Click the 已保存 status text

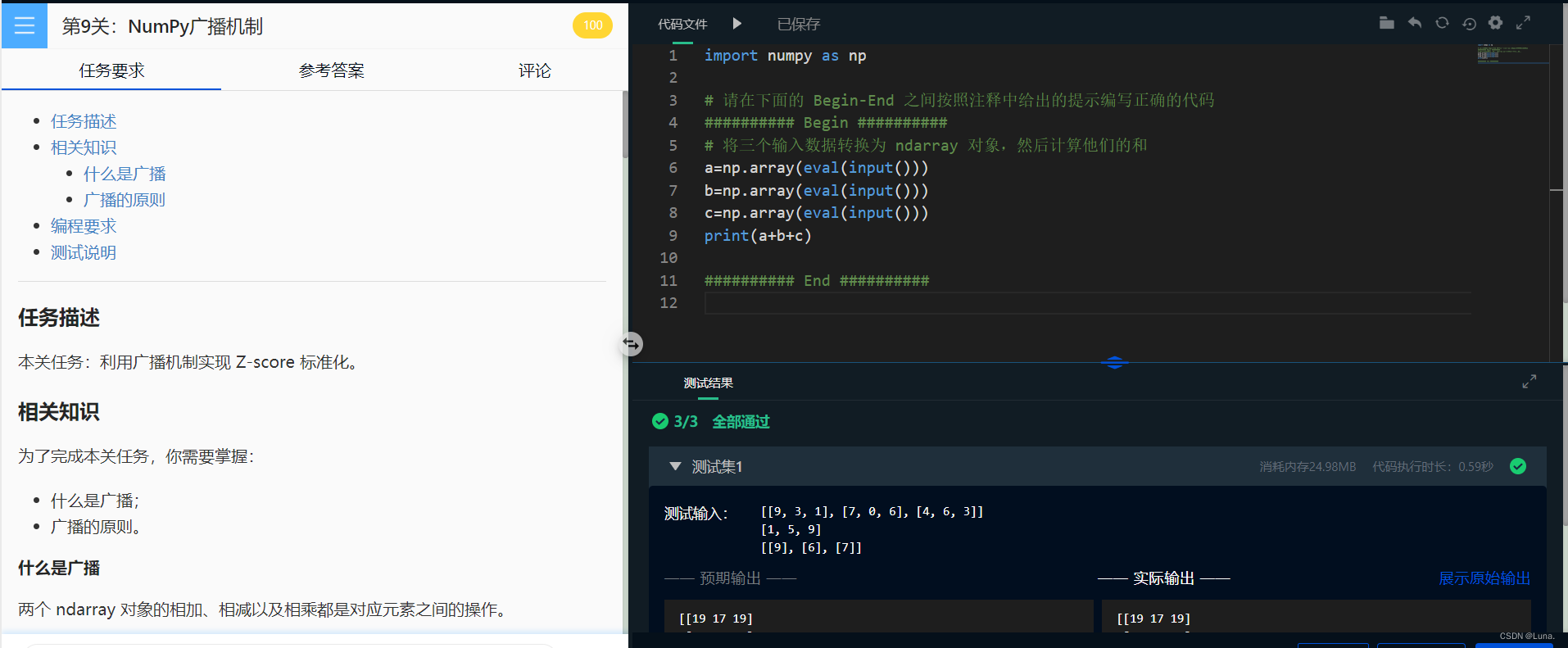[798, 25]
